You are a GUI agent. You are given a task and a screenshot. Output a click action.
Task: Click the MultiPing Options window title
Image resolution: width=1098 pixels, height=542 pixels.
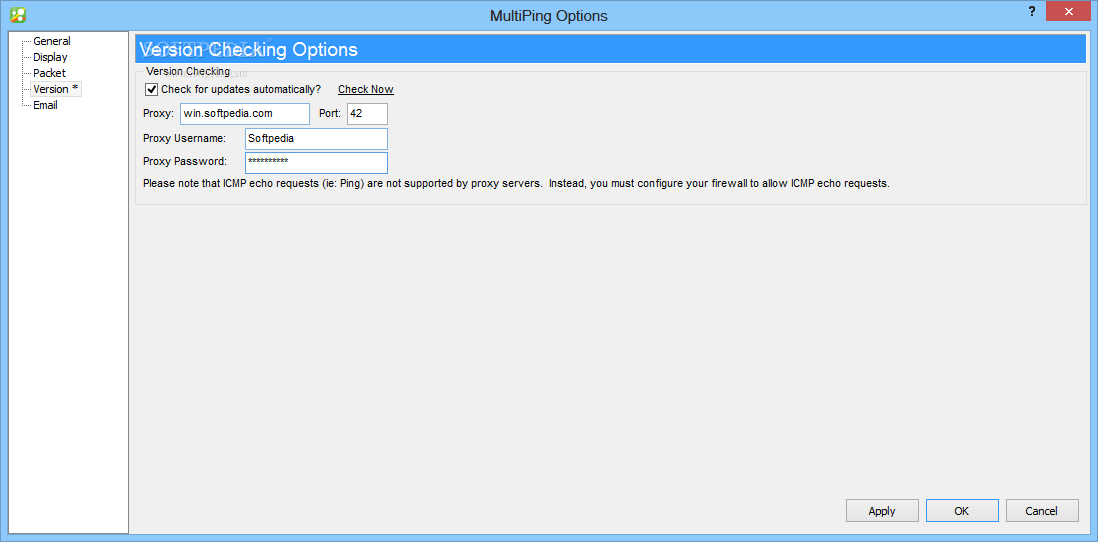coord(549,15)
